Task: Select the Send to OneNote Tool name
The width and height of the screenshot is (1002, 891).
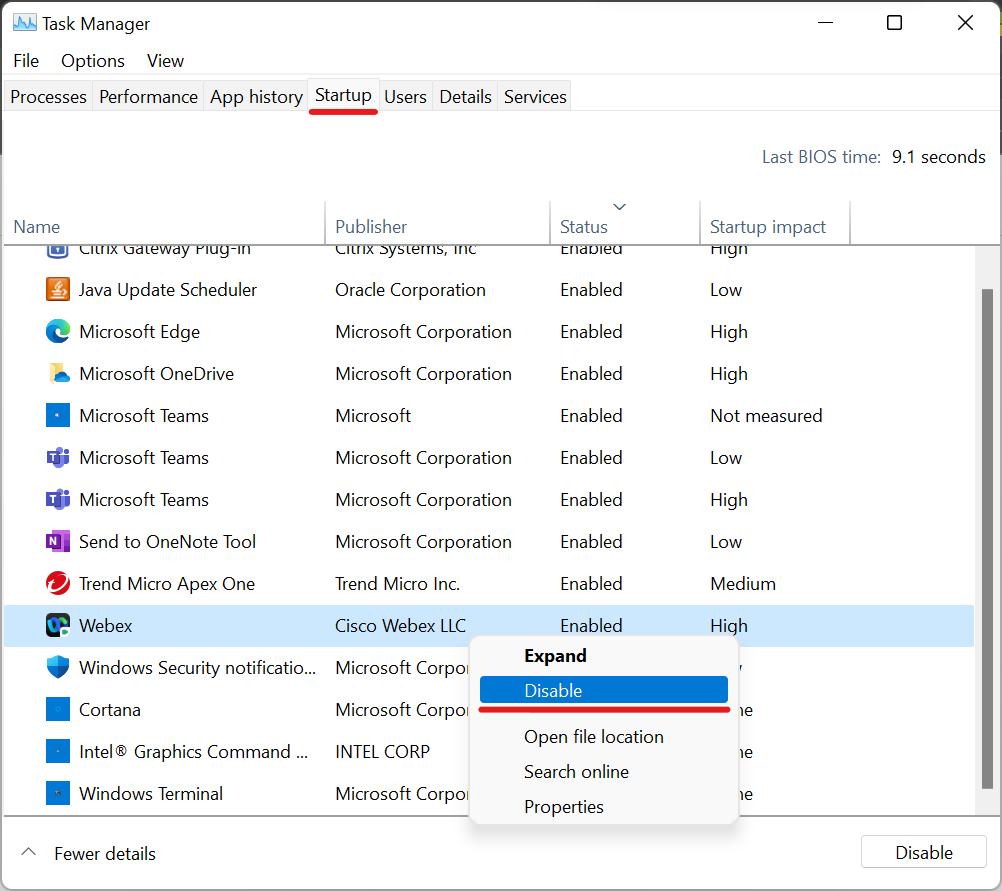Action: (167, 541)
